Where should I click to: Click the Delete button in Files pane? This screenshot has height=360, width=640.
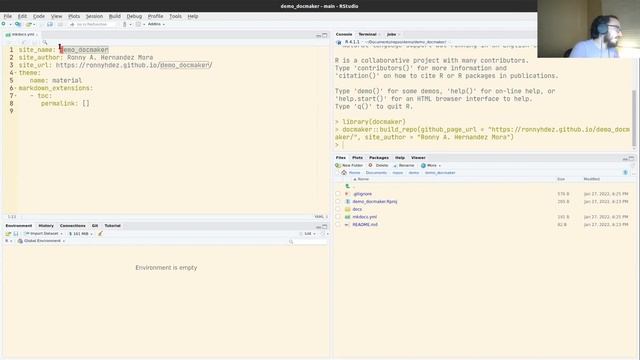coord(378,166)
